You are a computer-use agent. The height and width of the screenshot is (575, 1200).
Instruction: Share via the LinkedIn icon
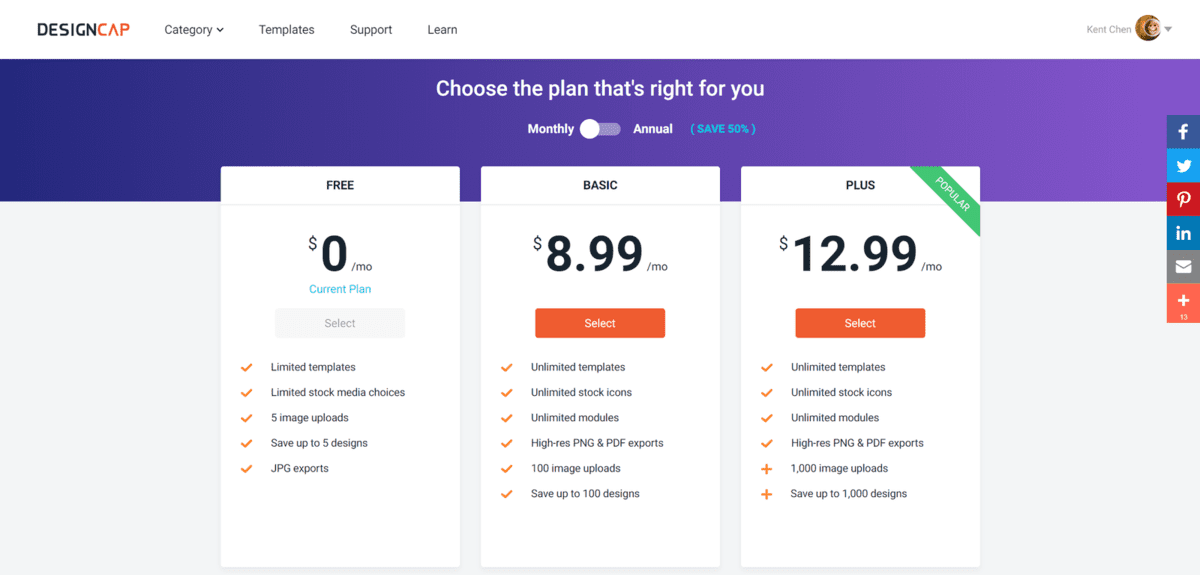pyautogui.click(x=1183, y=233)
